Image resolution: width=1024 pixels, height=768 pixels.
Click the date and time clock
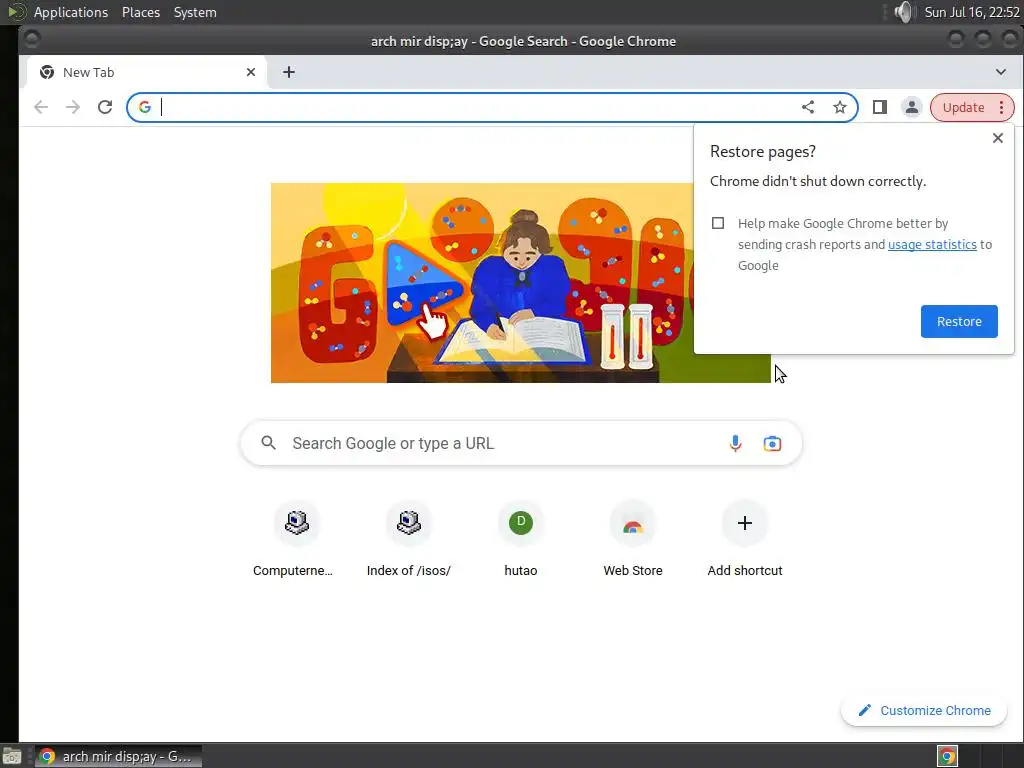click(x=972, y=12)
